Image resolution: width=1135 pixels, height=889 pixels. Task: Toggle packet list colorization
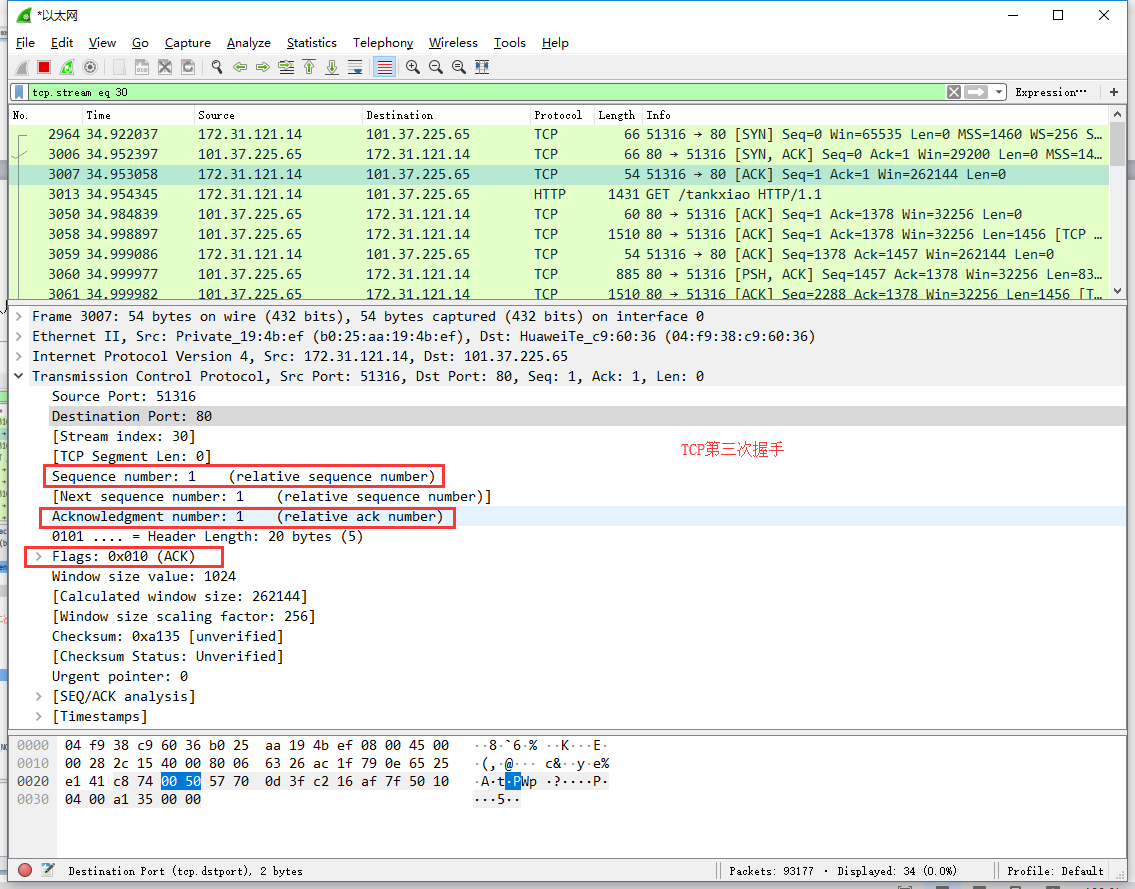click(384, 67)
